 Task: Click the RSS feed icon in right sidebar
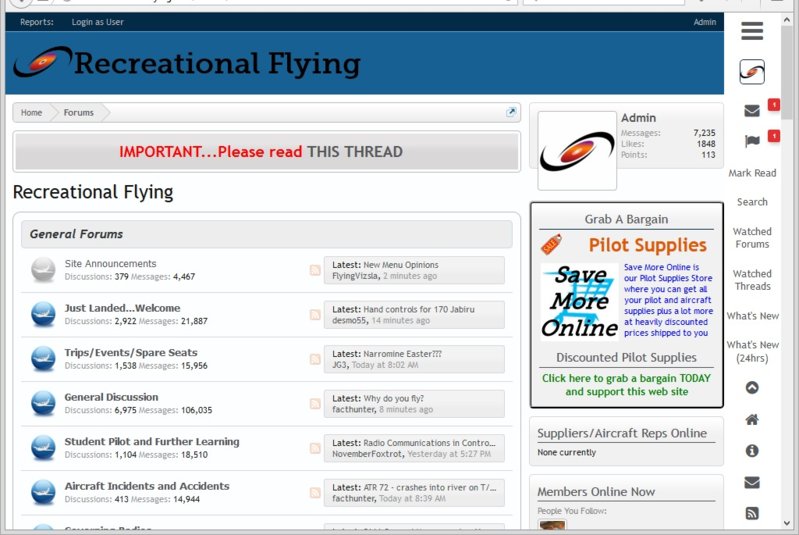pyautogui.click(x=752, y=513)
